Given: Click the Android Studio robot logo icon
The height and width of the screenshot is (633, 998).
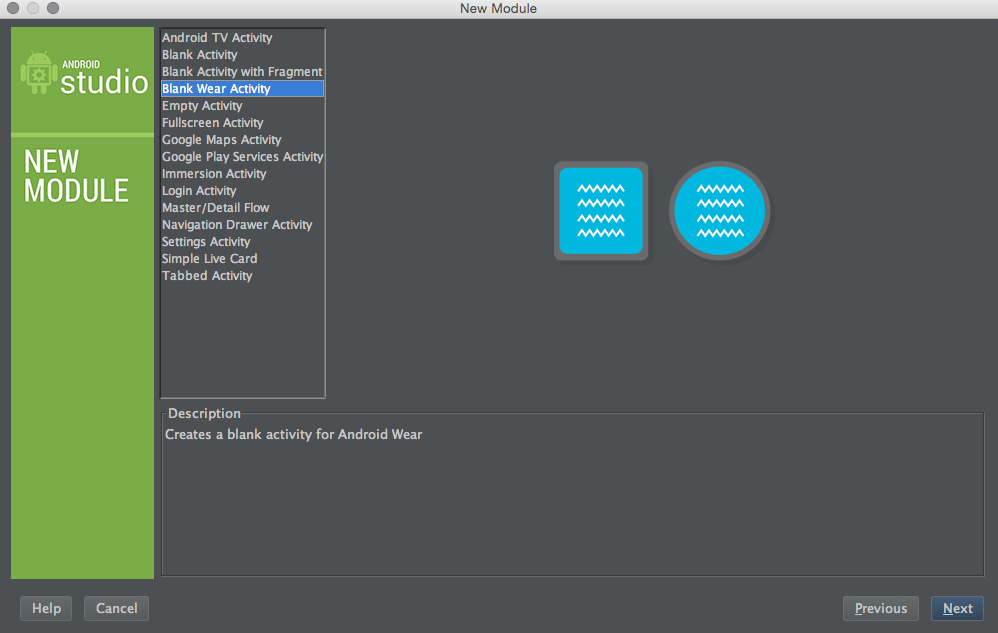Looking at the screenshot, I should pyautogui.click(x=38, y=73).
